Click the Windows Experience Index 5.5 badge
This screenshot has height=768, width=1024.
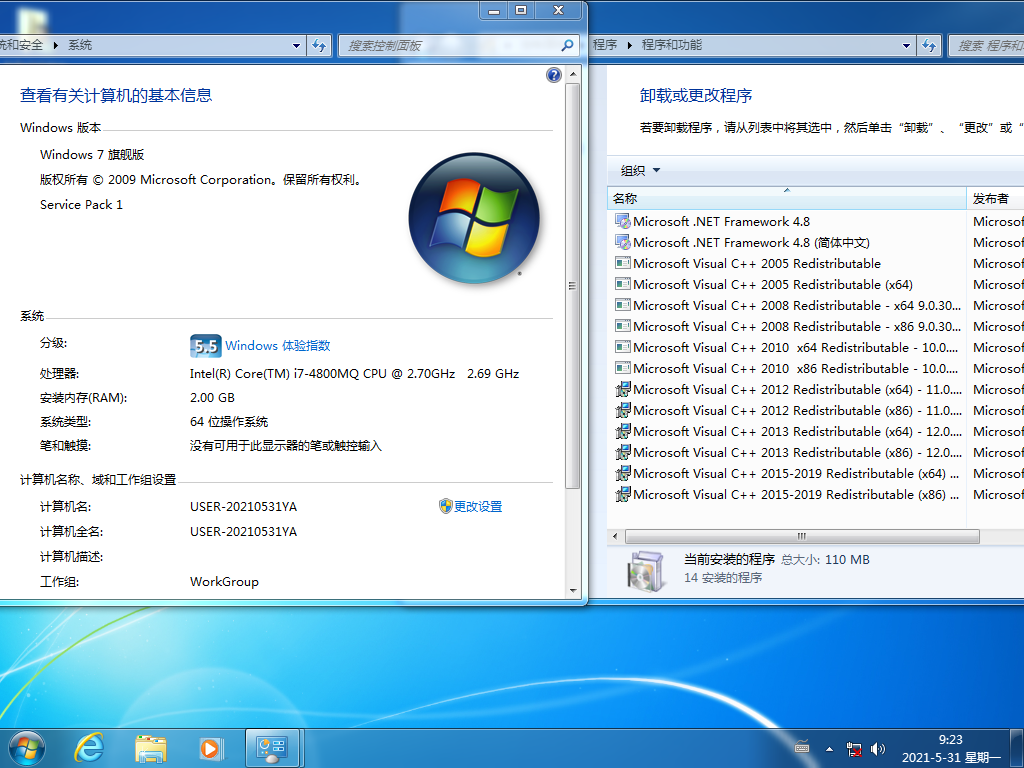(x=206, y=345)
